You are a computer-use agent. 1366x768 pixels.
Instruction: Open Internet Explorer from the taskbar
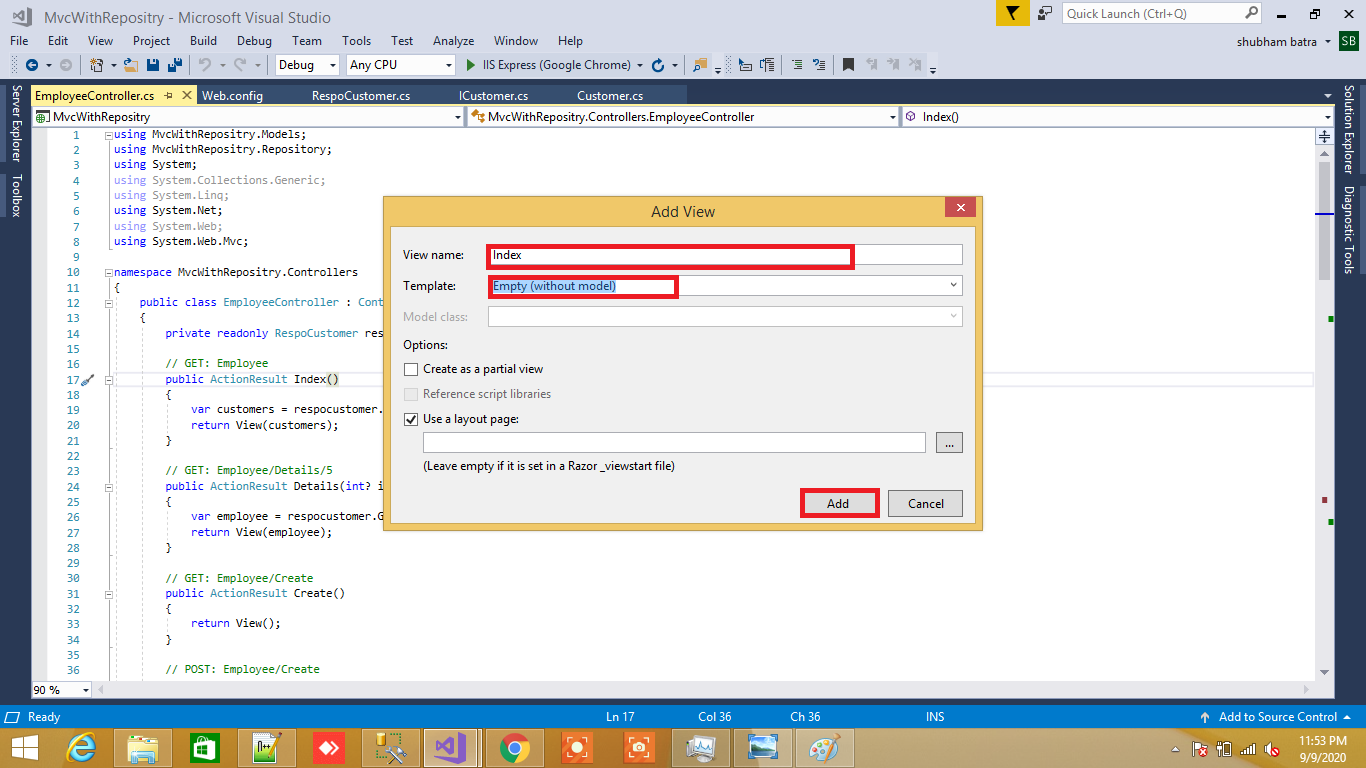tap(81, 747)
